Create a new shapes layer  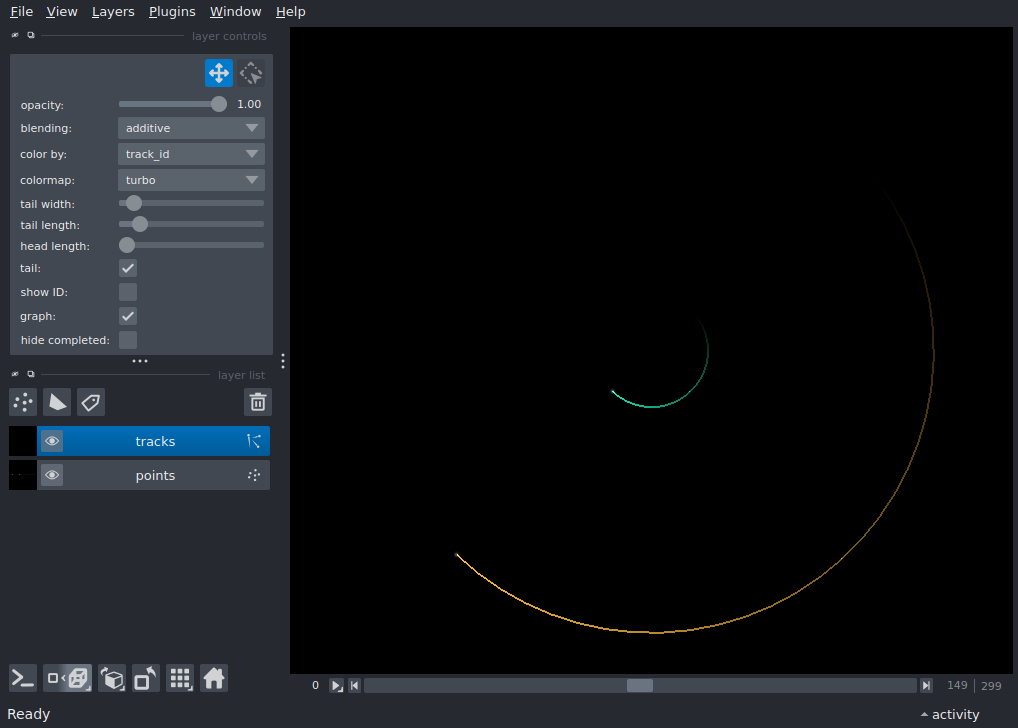57,402
